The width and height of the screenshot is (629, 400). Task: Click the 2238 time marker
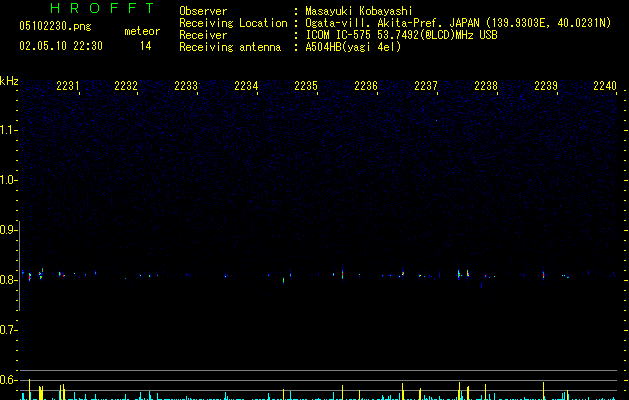[486, 86]
